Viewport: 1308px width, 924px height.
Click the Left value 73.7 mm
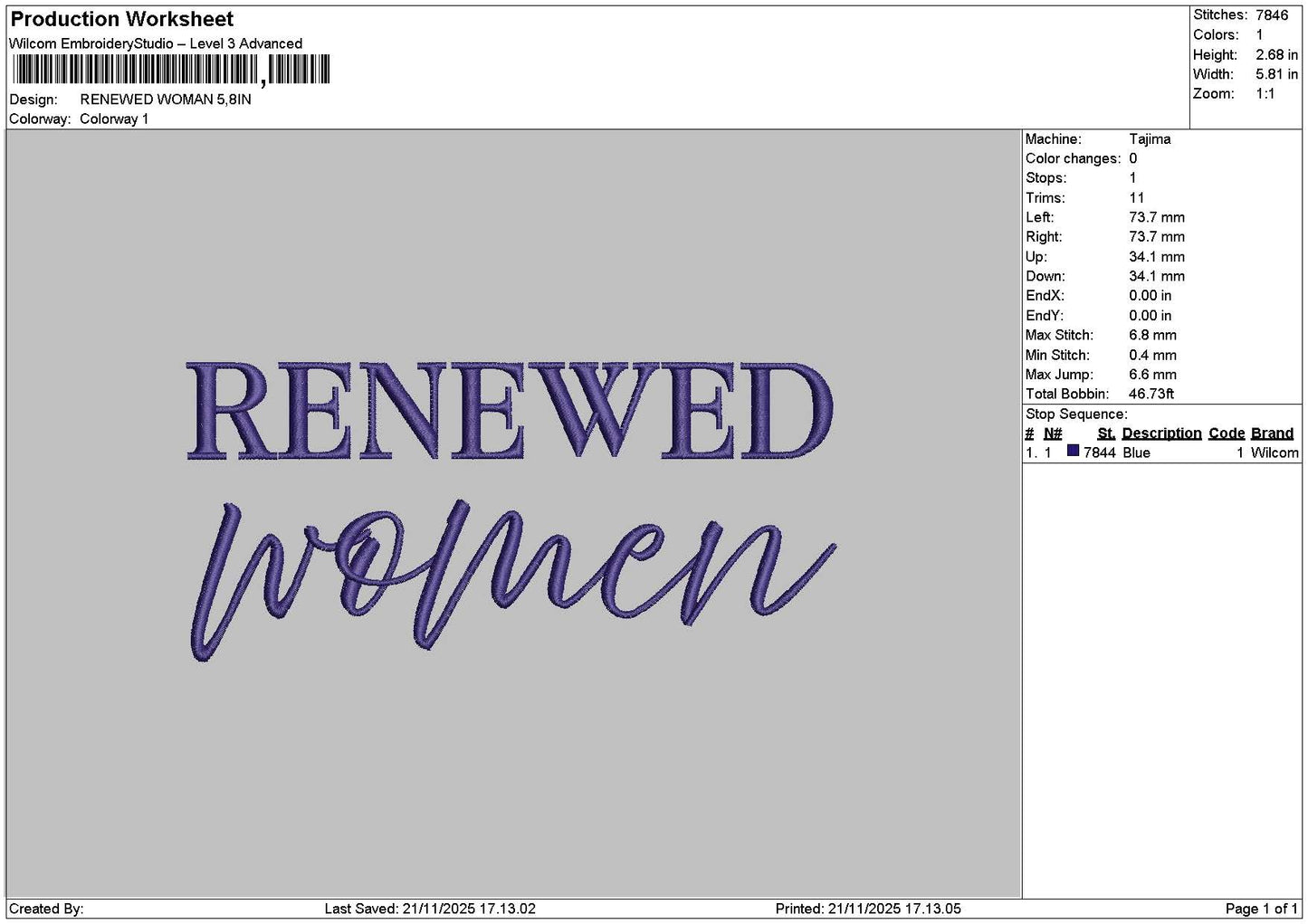(x=1157, y=217)
